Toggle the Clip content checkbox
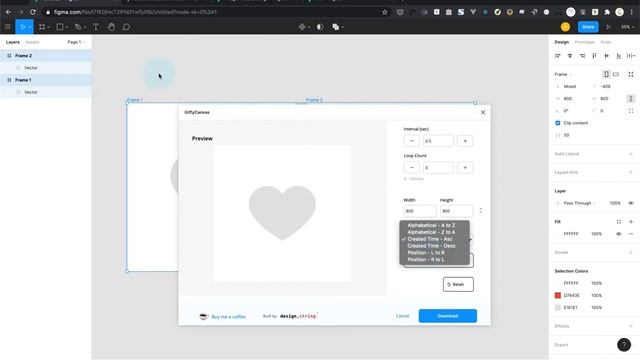This screenshot has width=640, height=360. (558, 123)
